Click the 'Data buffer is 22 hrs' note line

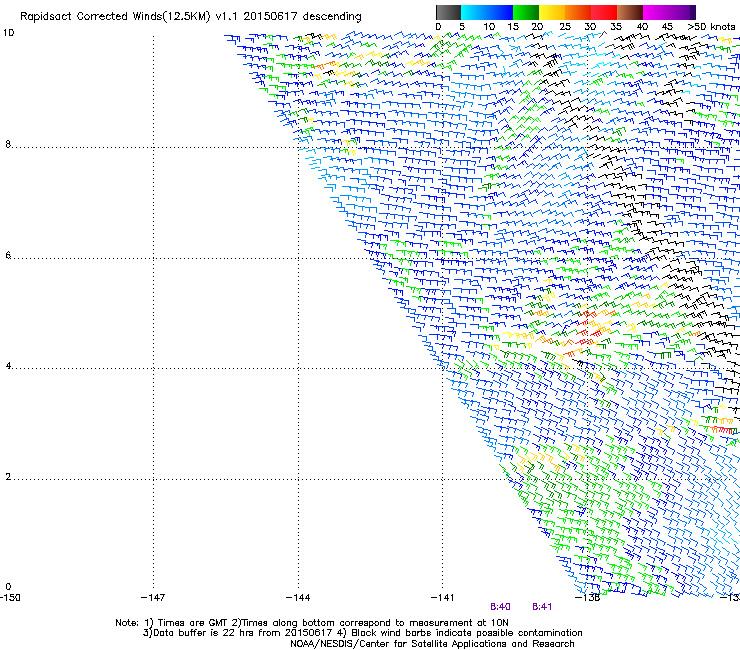coord(362,633)
